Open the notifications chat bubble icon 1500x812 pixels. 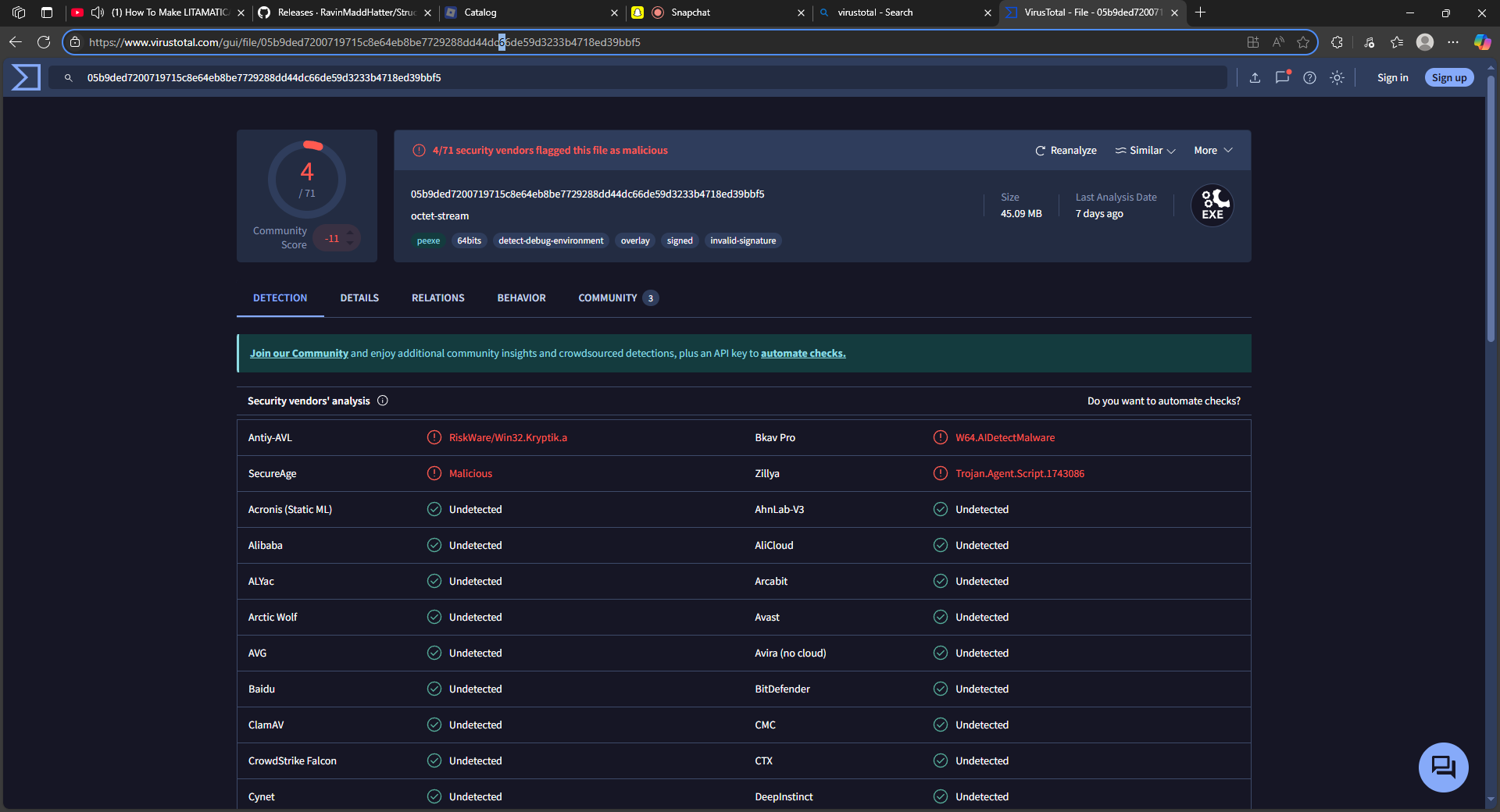pos(1282,77)
